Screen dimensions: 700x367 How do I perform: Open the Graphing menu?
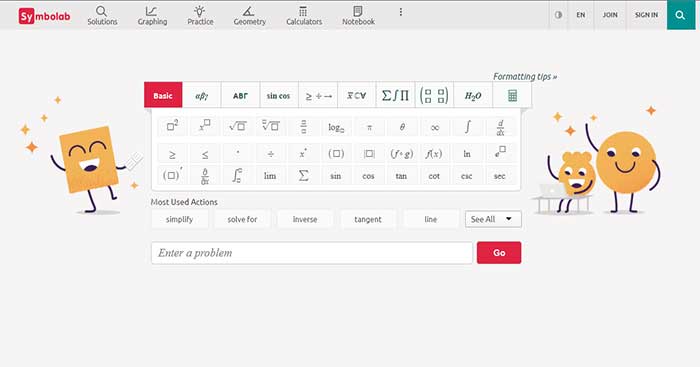tap(152, 15)
